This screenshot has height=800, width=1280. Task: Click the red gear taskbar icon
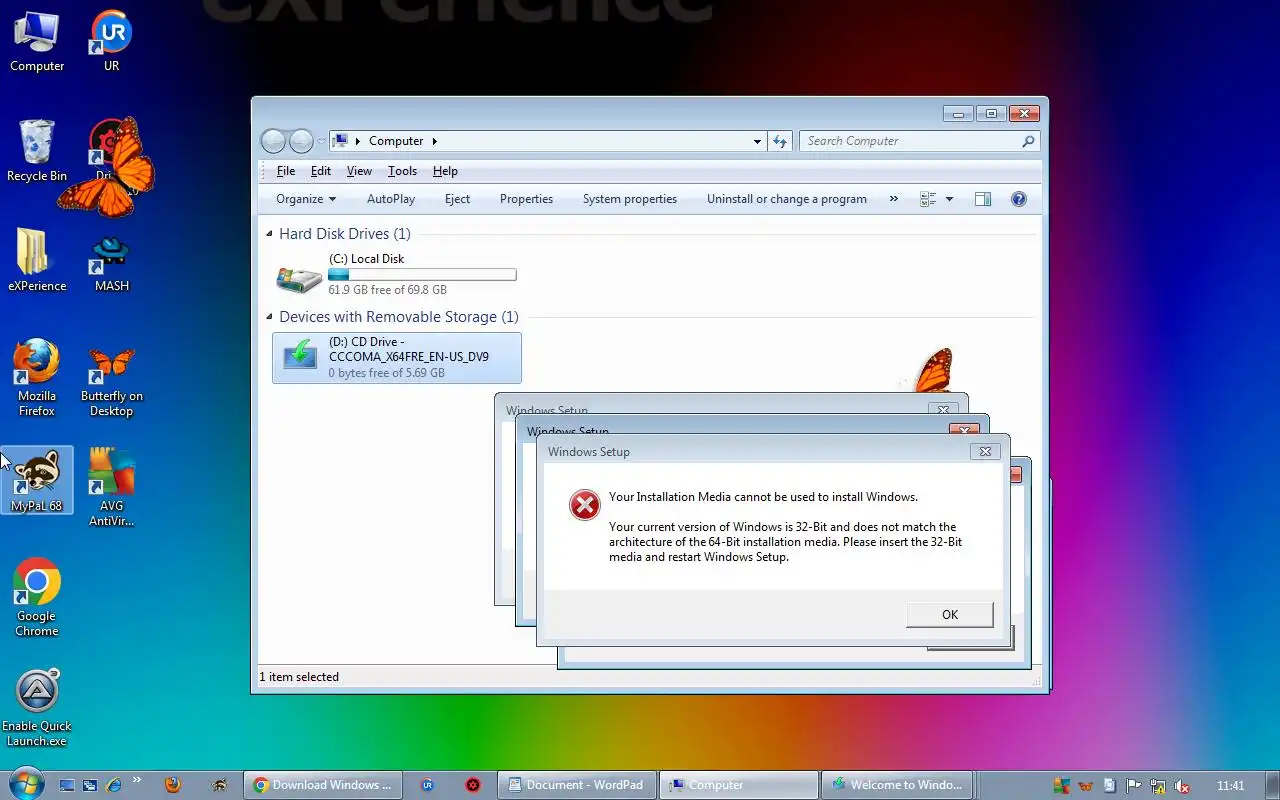473,785
